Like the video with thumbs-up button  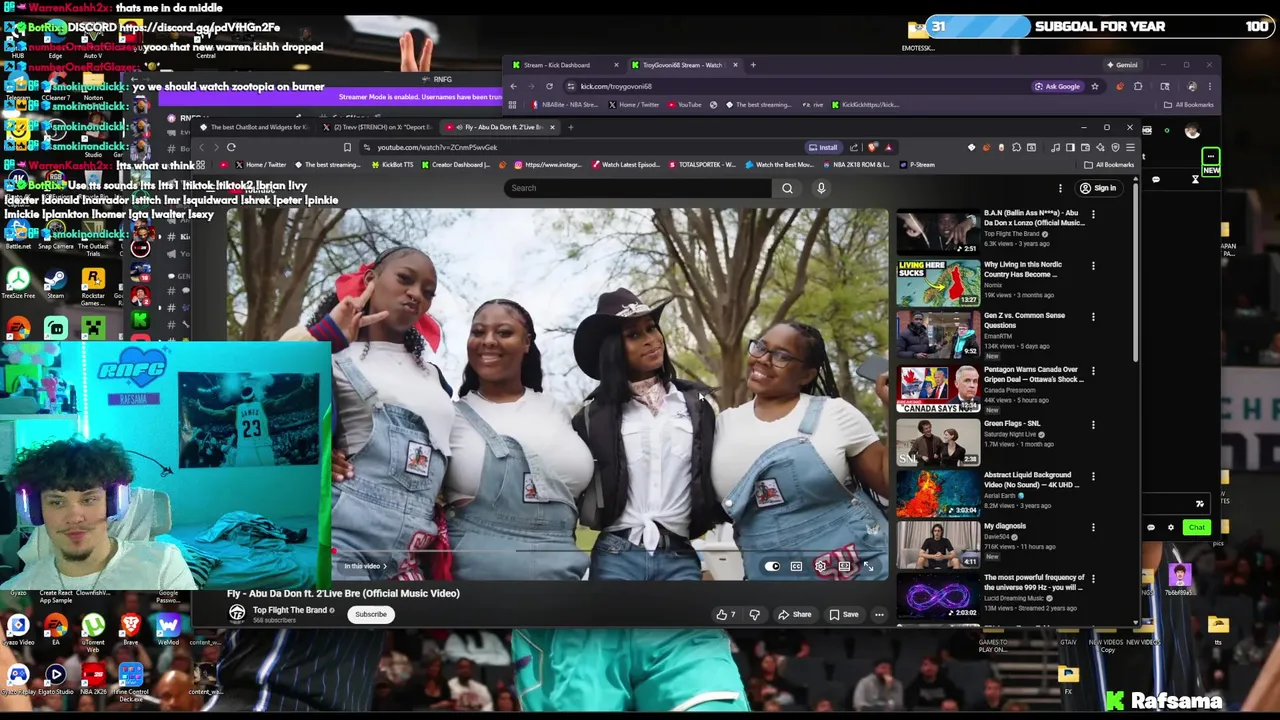726,615
